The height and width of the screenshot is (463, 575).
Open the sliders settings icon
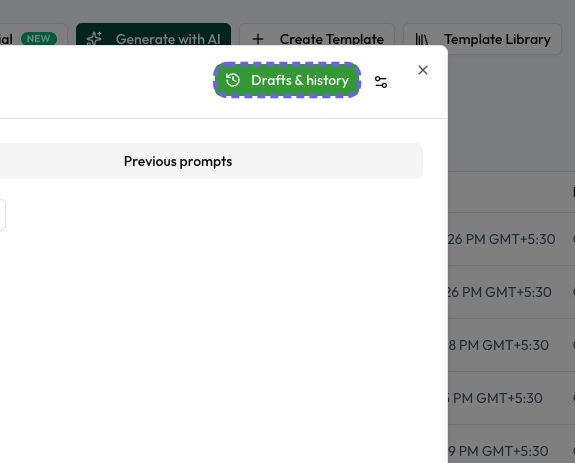pyautogui.click(x=381, y=82)
